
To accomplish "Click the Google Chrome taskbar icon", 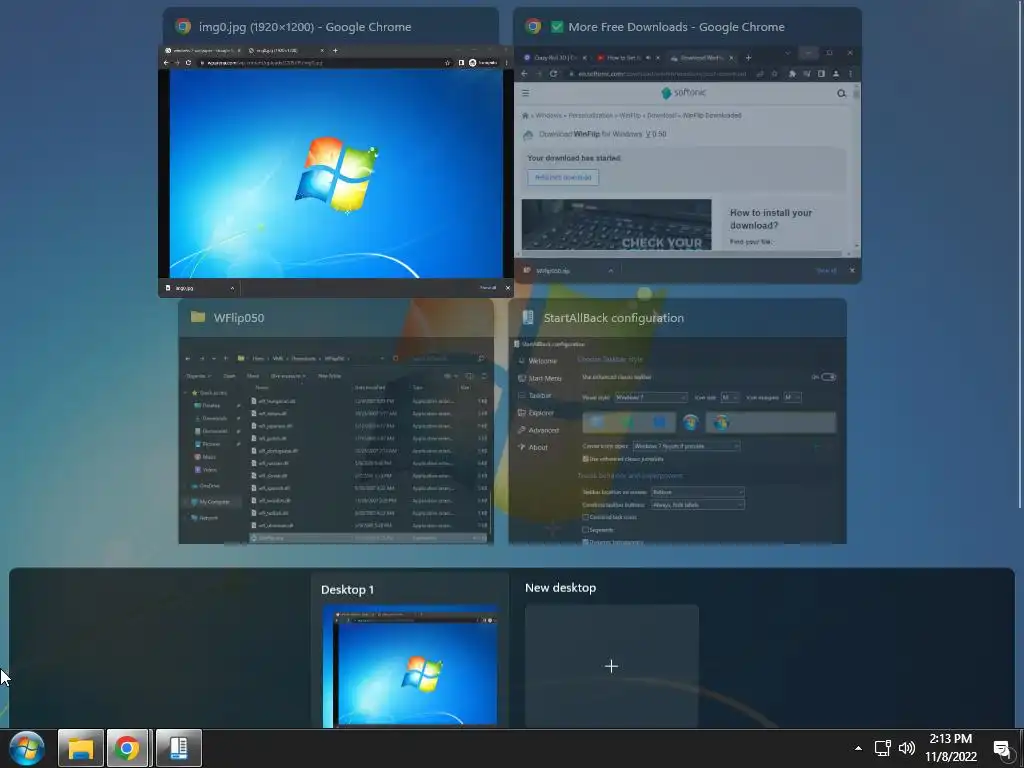I will pyautogui.click(x=127, y=748).
